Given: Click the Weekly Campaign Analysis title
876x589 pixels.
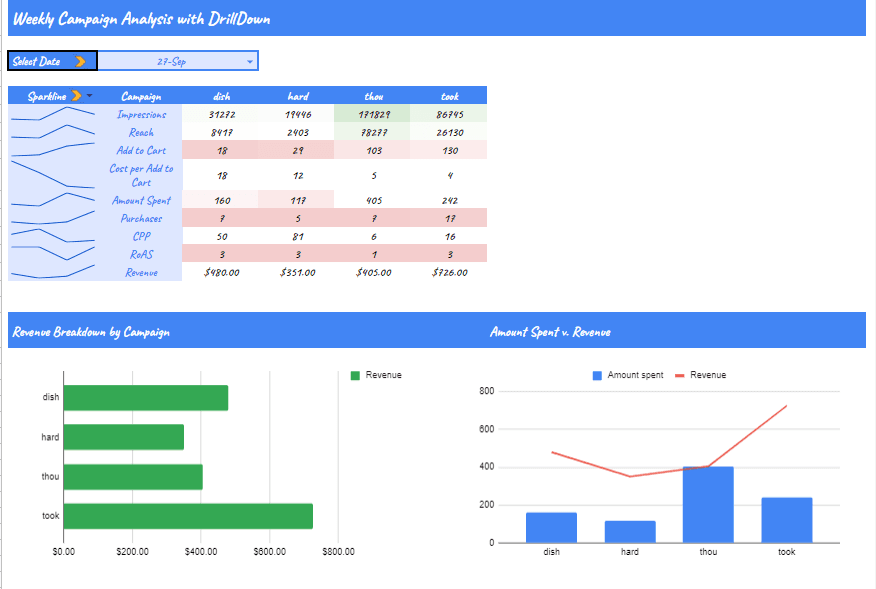Looking at the screenshot, I should (142, 19).
